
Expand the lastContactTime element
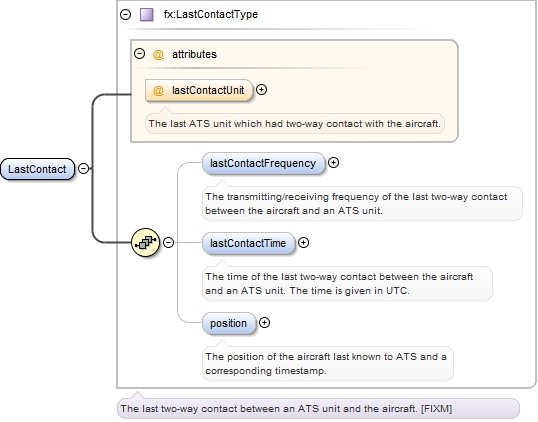[303, 243]
